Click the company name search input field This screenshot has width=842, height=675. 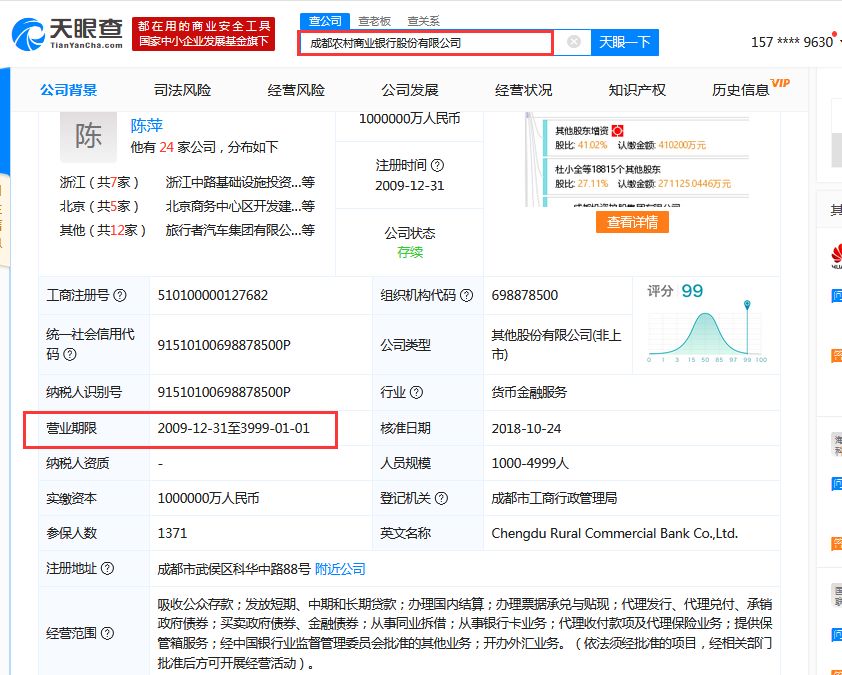[425, 43]
